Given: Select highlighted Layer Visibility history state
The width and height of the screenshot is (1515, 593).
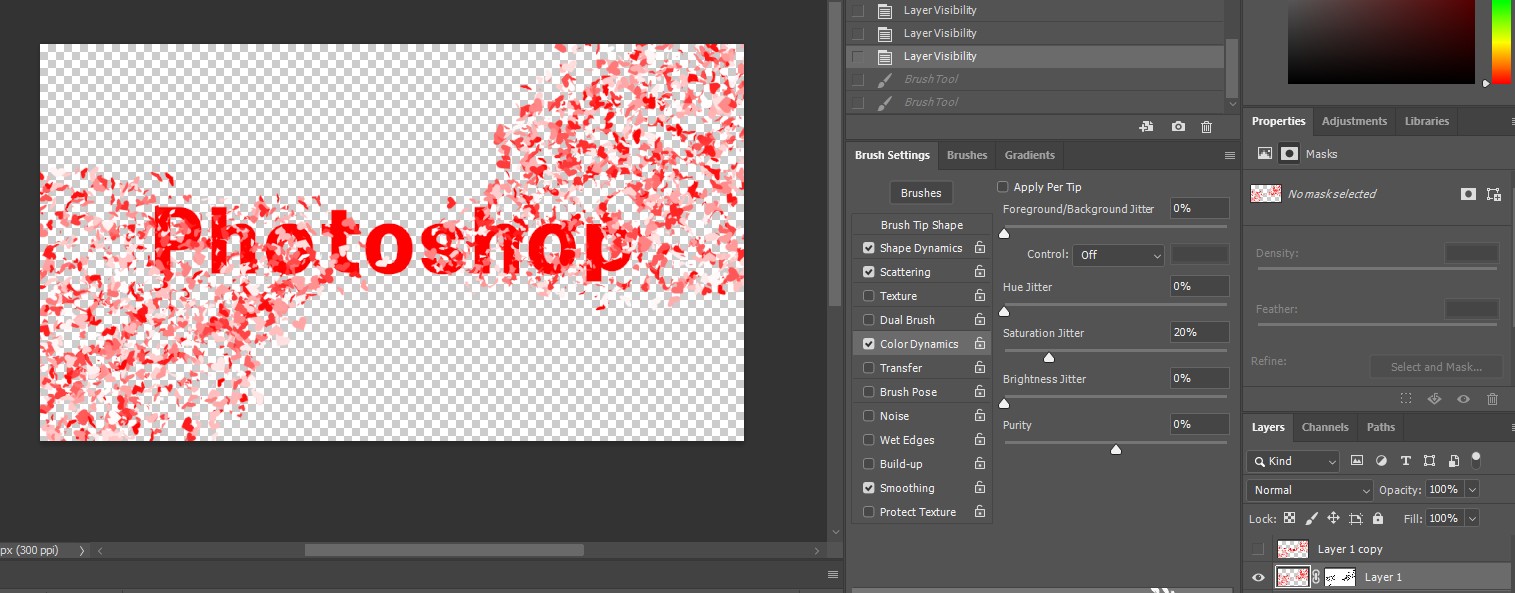Looking at the screenshot, I should click(1035, 56).
